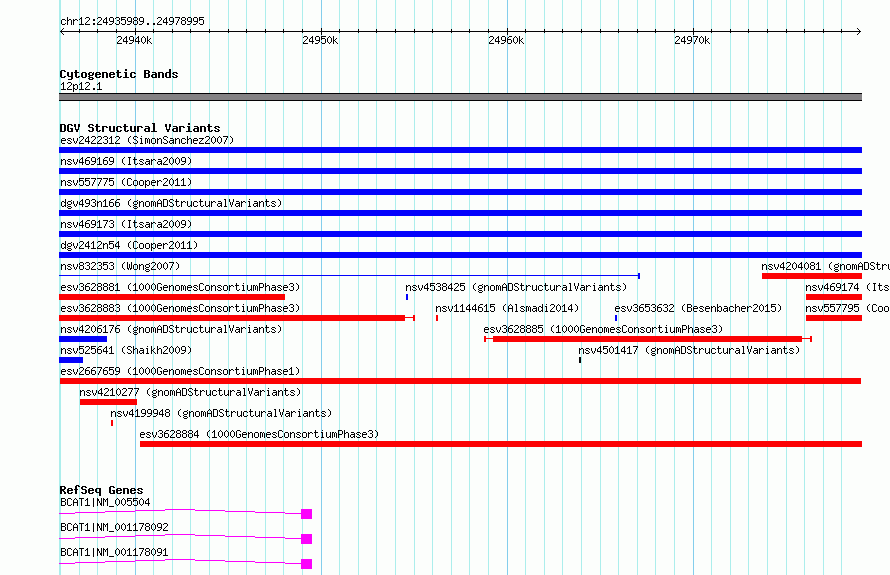Click the thin blue nsv832353 feature line
890x575 pixels.
tap(350, 276)
